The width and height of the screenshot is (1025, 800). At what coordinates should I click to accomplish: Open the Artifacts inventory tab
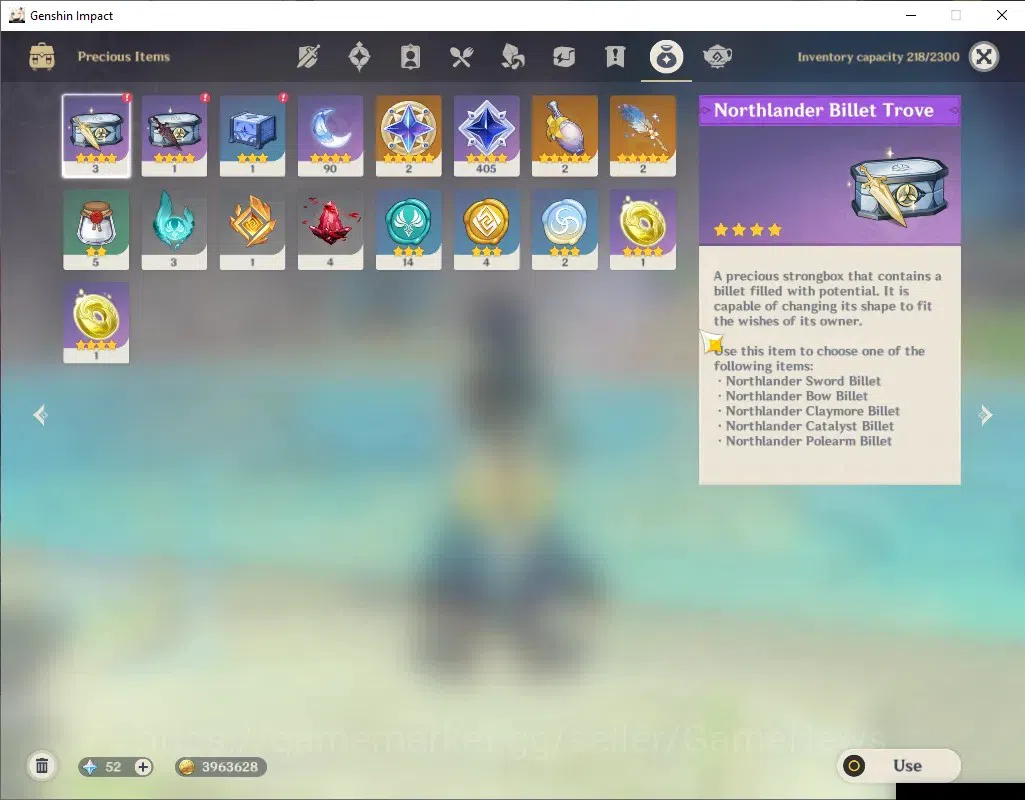[x=359, y=57]
